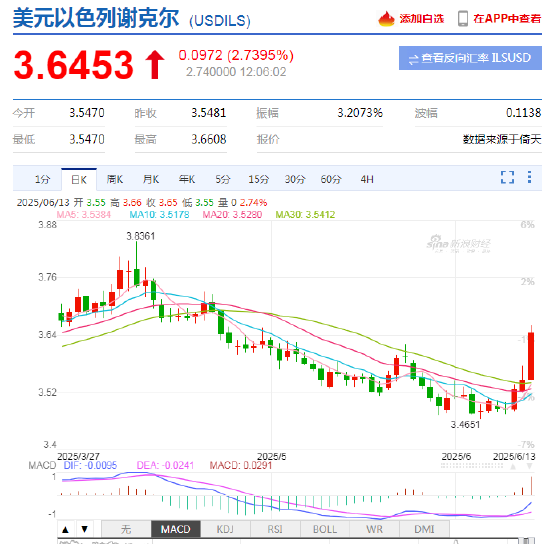Click the MA30: 3.5412 legend label
This screenshot has height=544, width=550.
[305, 214]
